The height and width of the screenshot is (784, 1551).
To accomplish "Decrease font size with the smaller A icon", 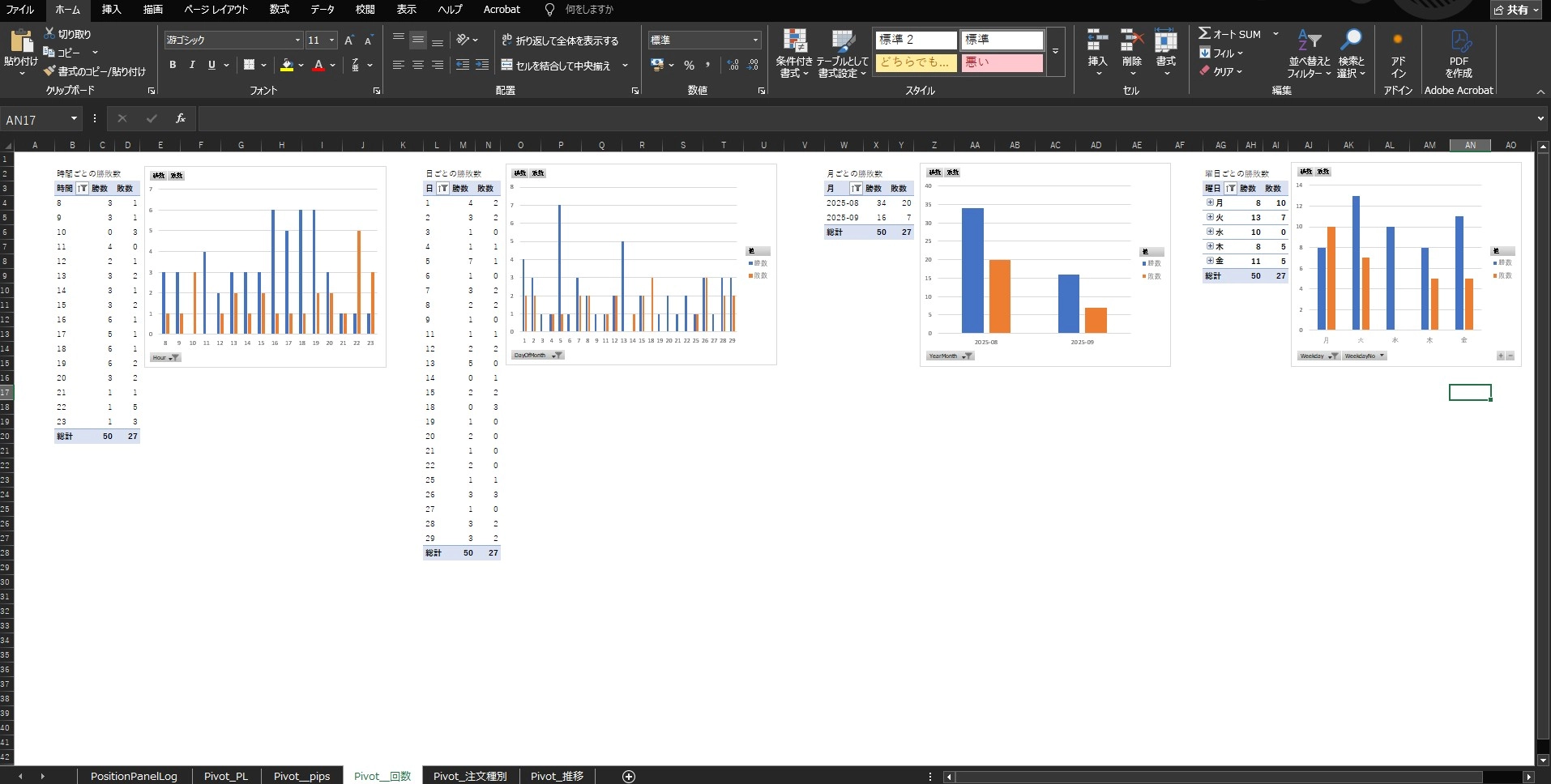I will pos(368,40).
